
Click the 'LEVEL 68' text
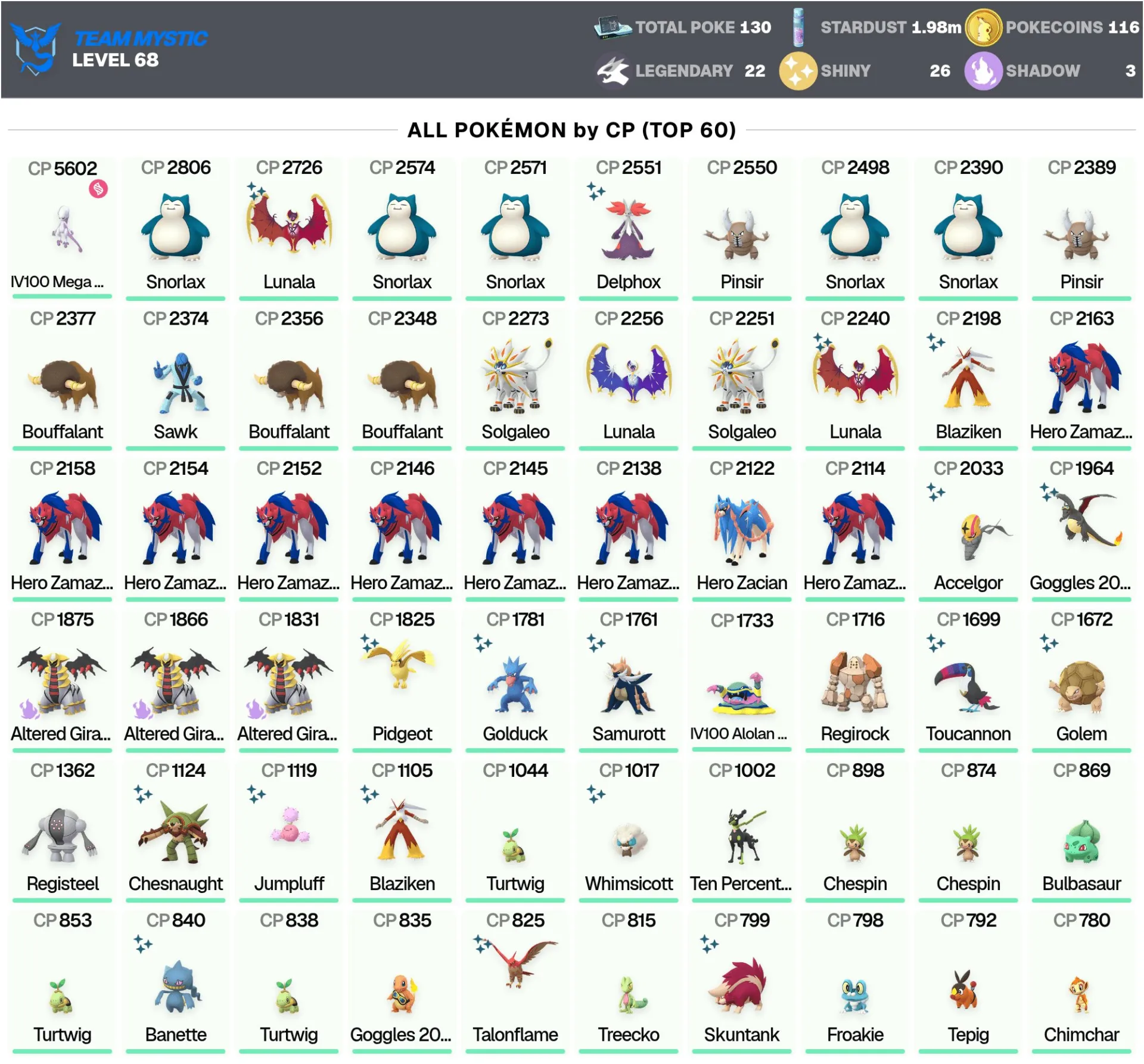pos(116,60)
